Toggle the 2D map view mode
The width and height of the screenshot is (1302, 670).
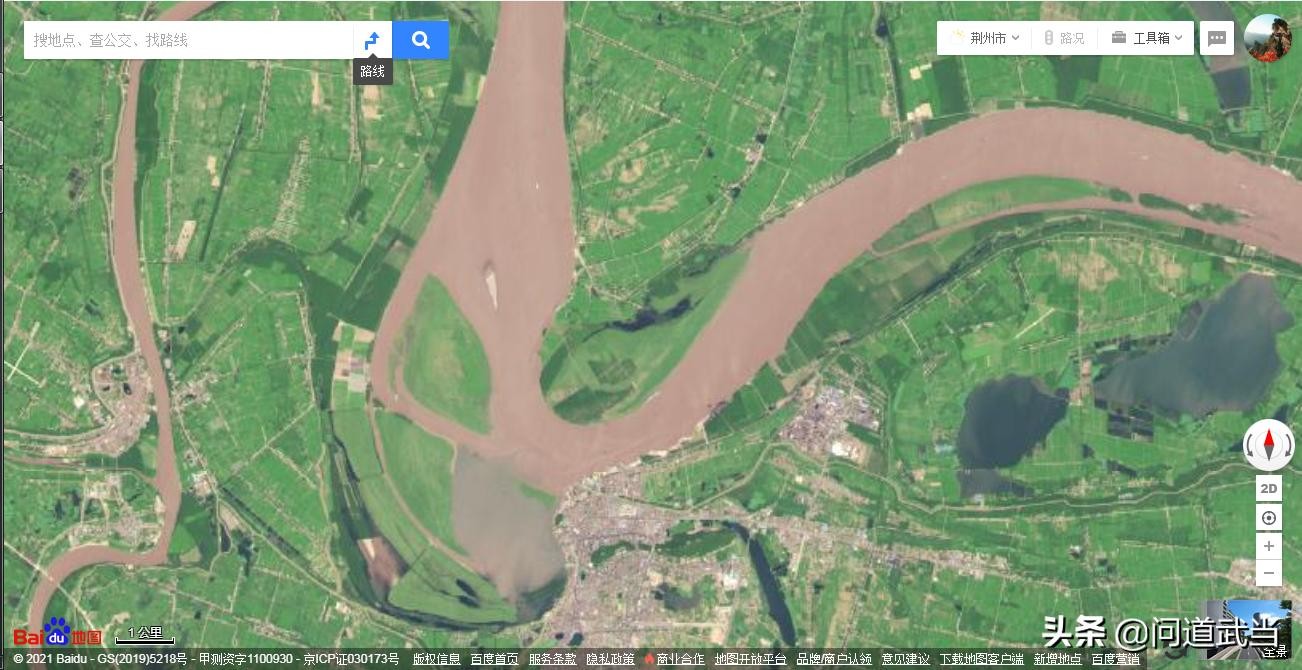pyautogui.click(x=1269, y=488)
